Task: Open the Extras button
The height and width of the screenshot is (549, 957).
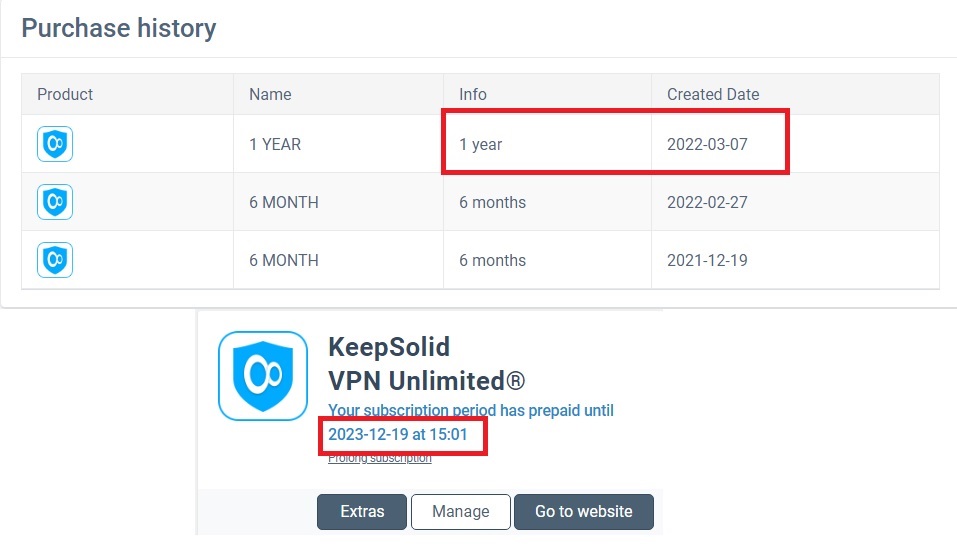Action: 362,511
